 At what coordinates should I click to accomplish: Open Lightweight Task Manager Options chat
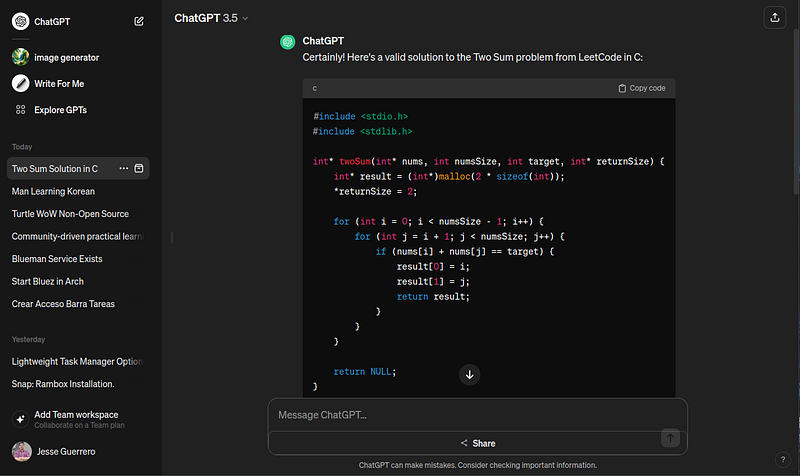click(78, 361)
